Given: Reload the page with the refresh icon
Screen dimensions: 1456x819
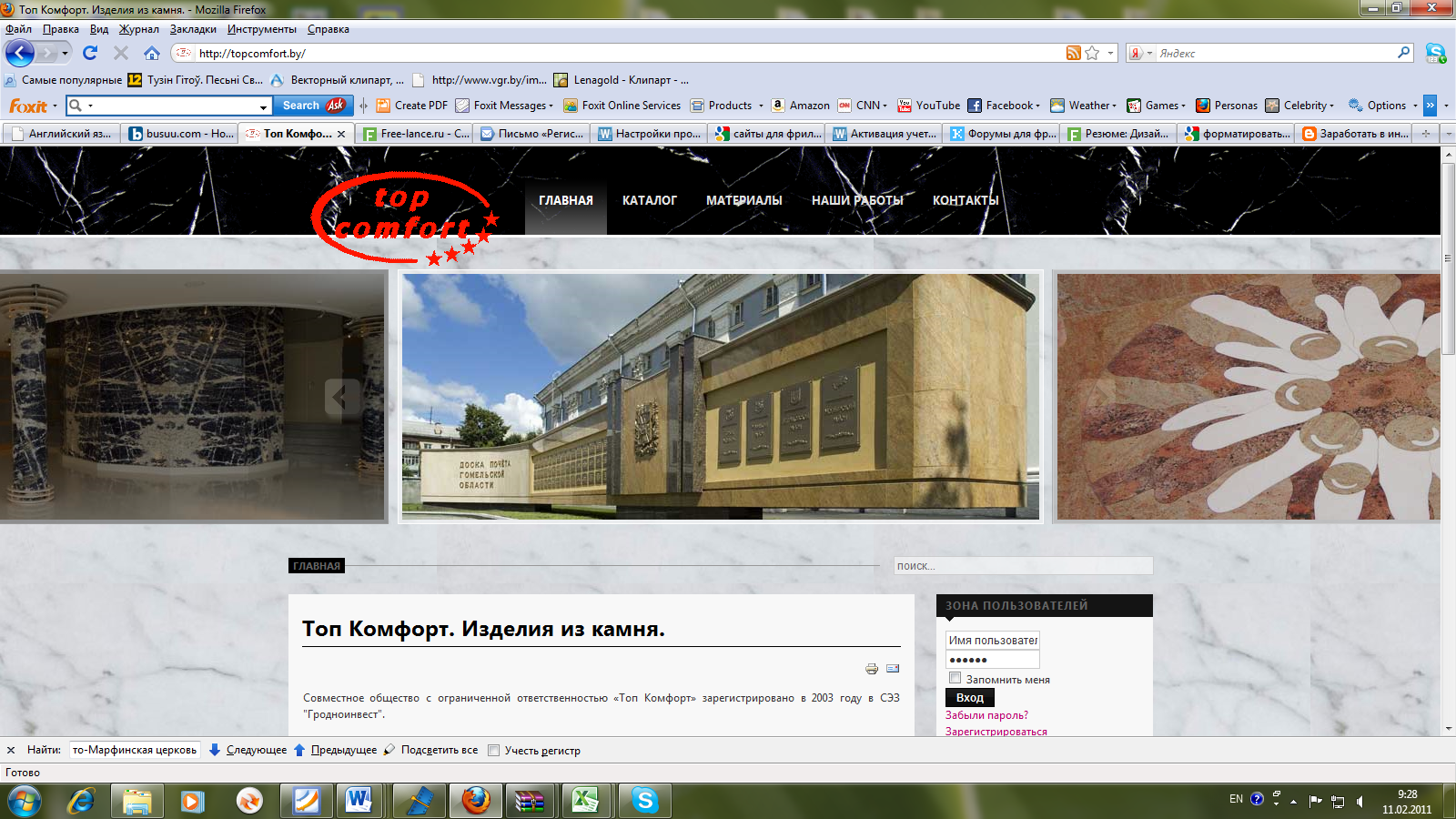Looking at the screenshot, I should tap(90, 53).
